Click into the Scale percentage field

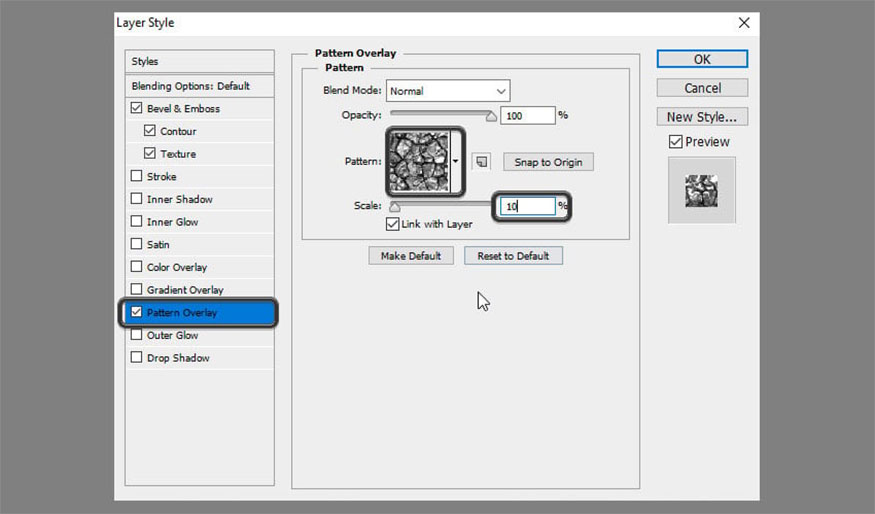527,207
